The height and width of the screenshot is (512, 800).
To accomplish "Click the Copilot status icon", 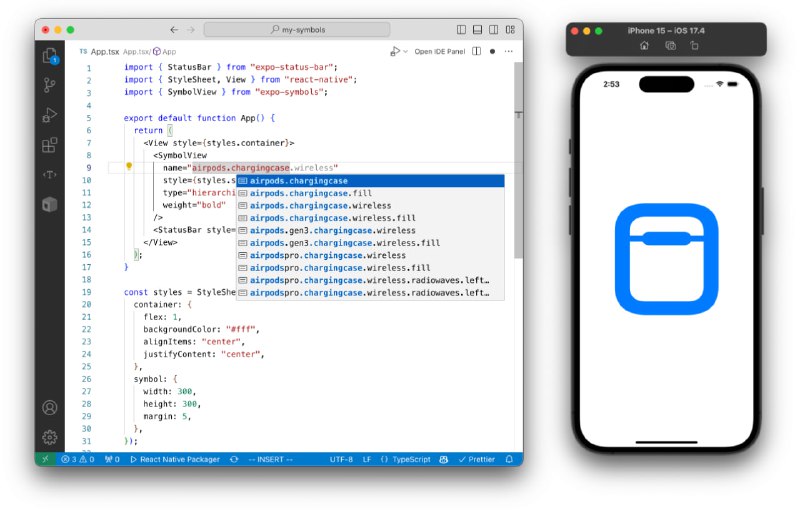I will click(444, 459).
